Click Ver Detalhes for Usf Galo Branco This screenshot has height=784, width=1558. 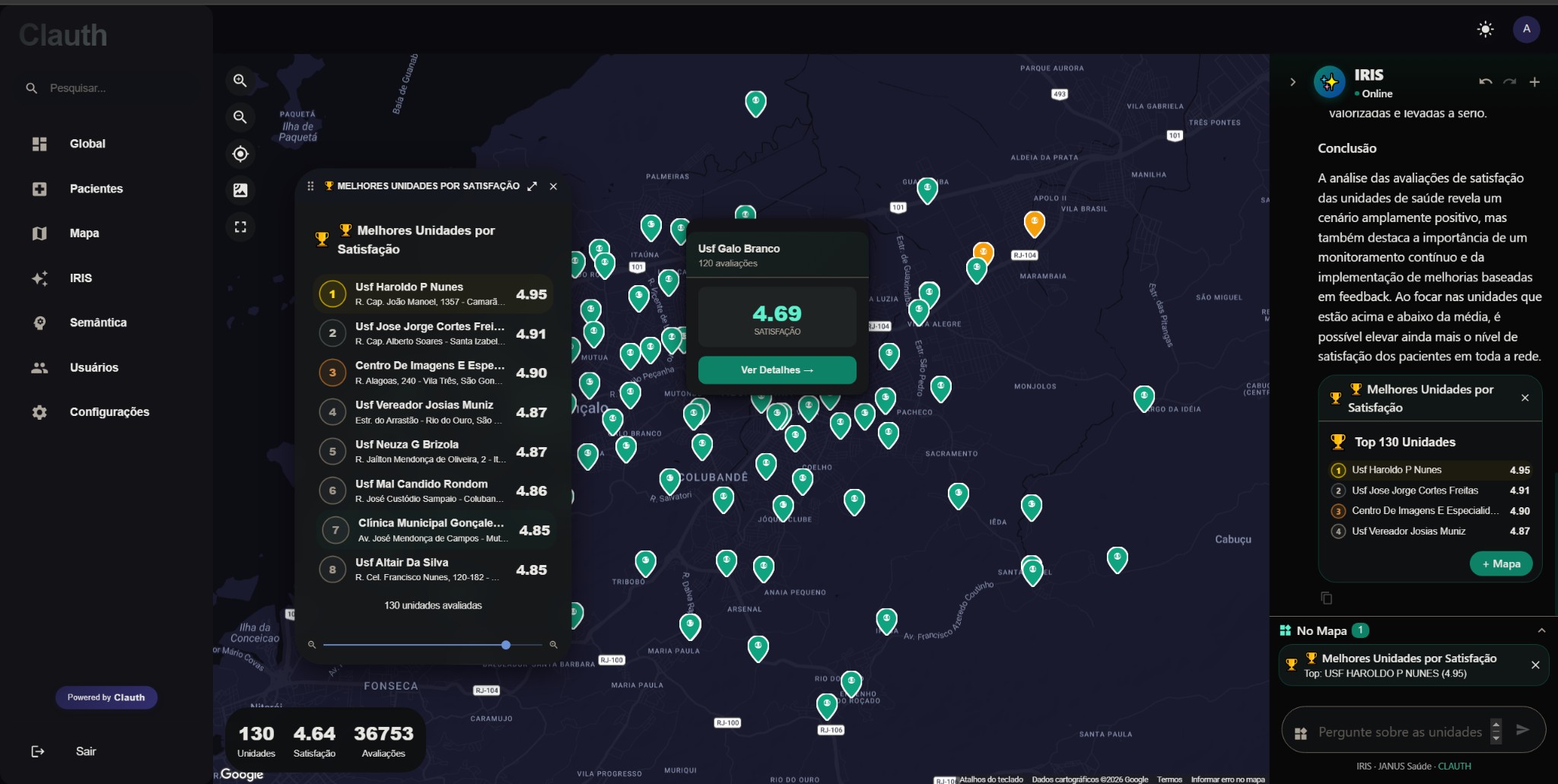[x=776, y=370]
